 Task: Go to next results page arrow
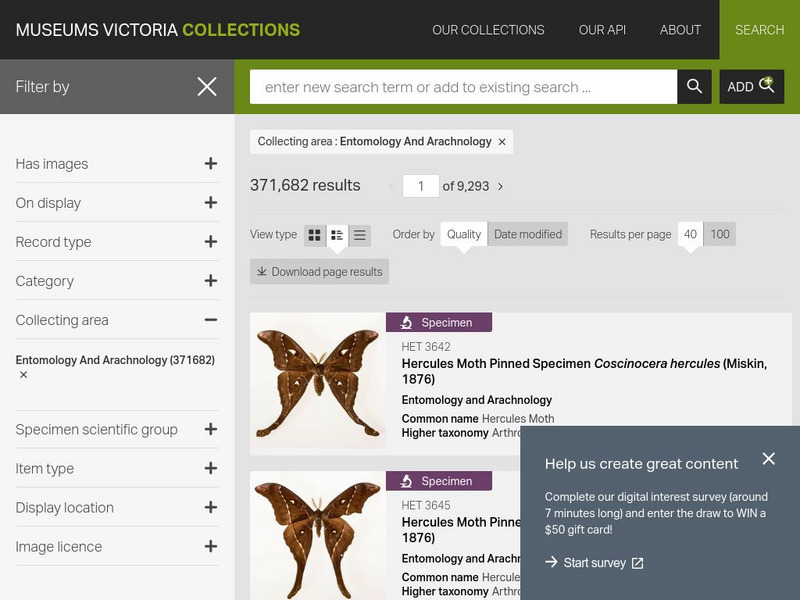click(x=501, y=187)
